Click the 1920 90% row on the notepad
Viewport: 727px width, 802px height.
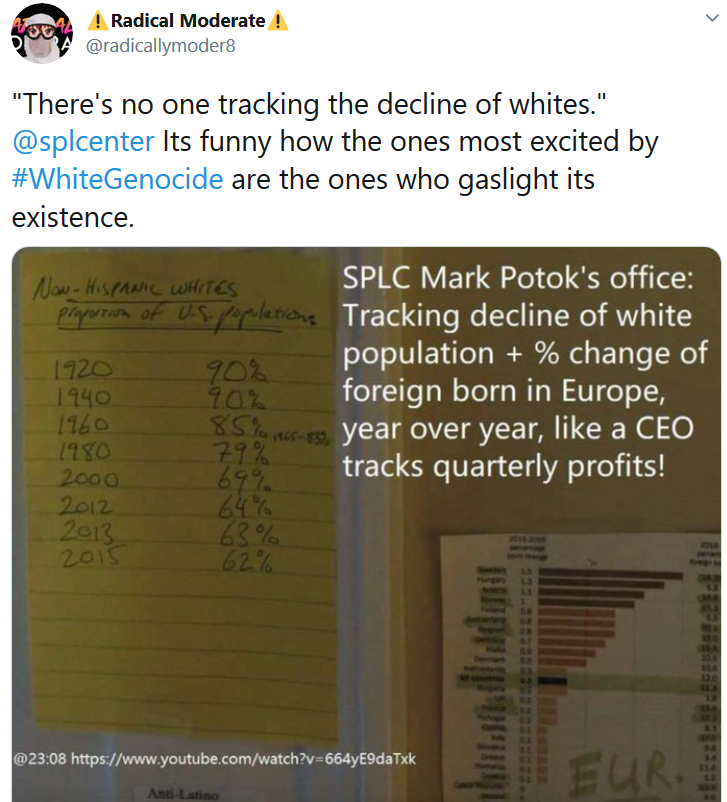(x=160, y=370)
